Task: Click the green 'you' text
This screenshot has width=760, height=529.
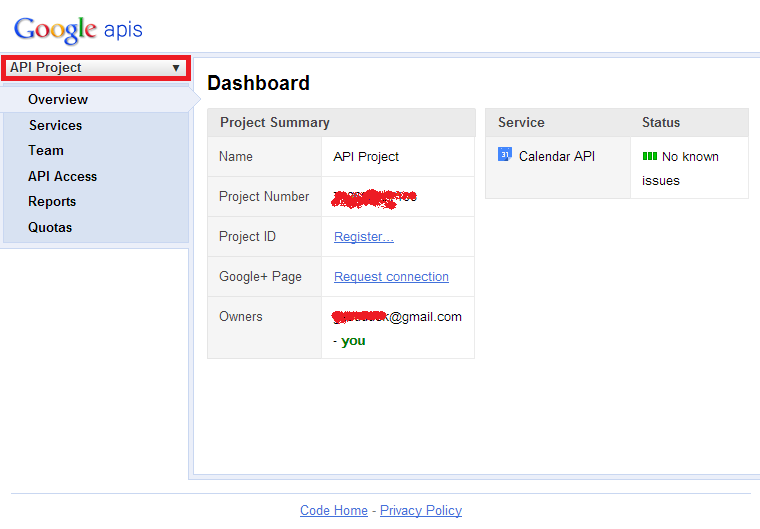Action: [x=353, y=341]
